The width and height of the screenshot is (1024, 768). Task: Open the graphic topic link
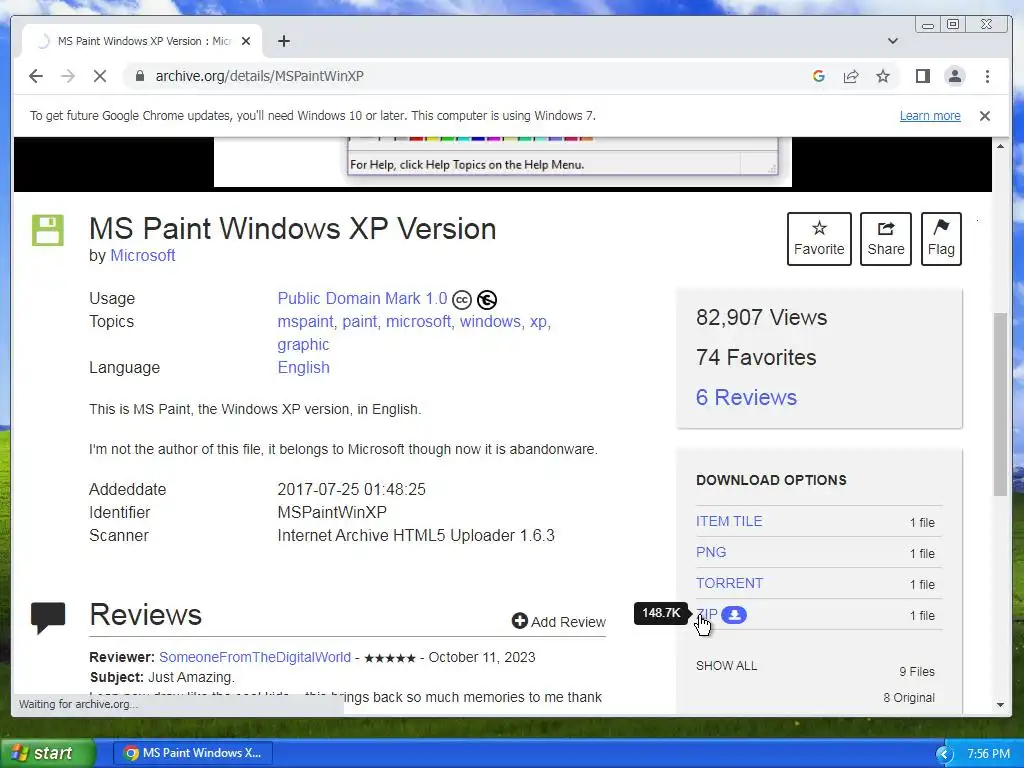pos(303,344)
